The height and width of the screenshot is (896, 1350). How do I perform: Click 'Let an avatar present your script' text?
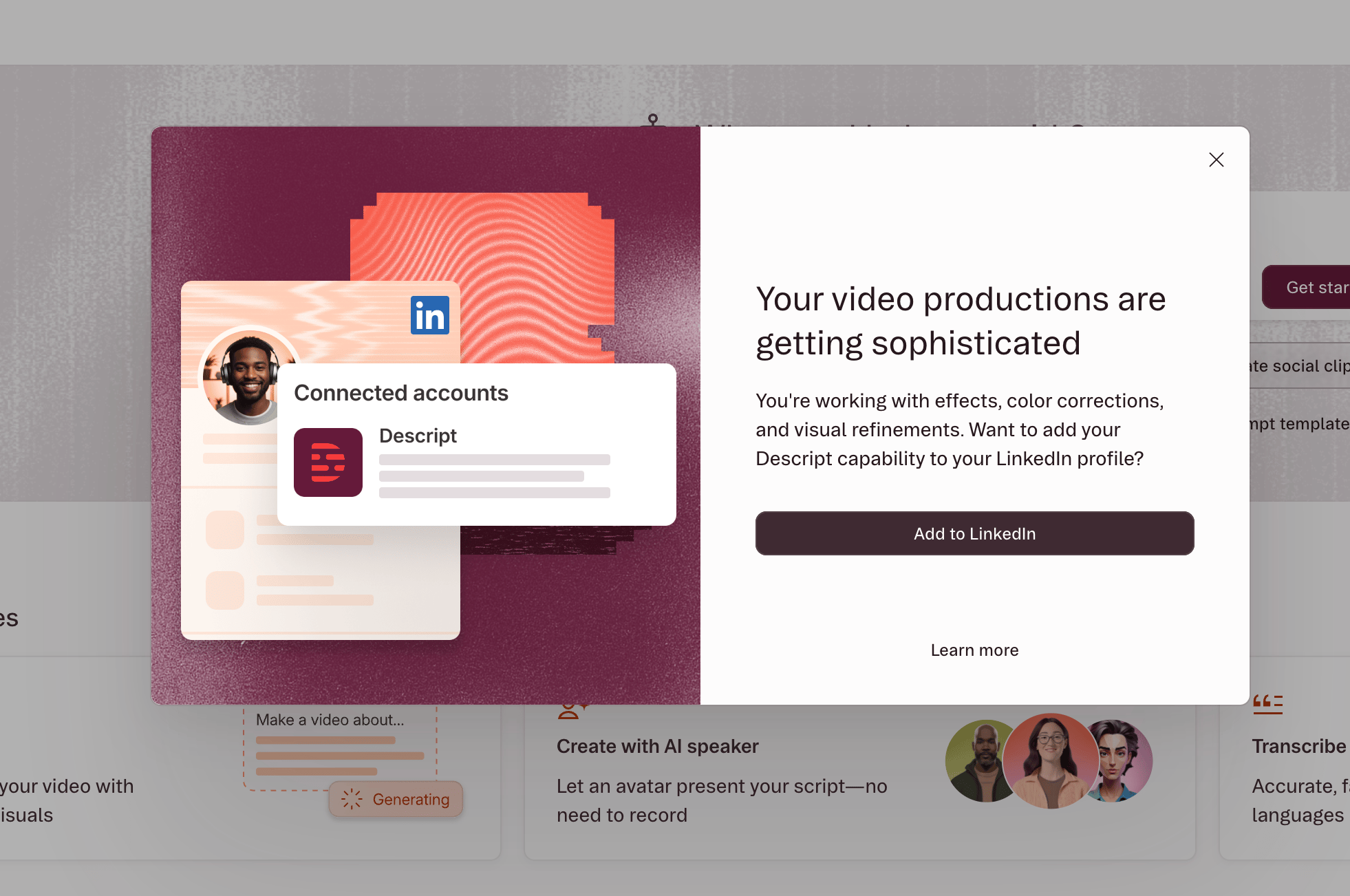point(722,800)
